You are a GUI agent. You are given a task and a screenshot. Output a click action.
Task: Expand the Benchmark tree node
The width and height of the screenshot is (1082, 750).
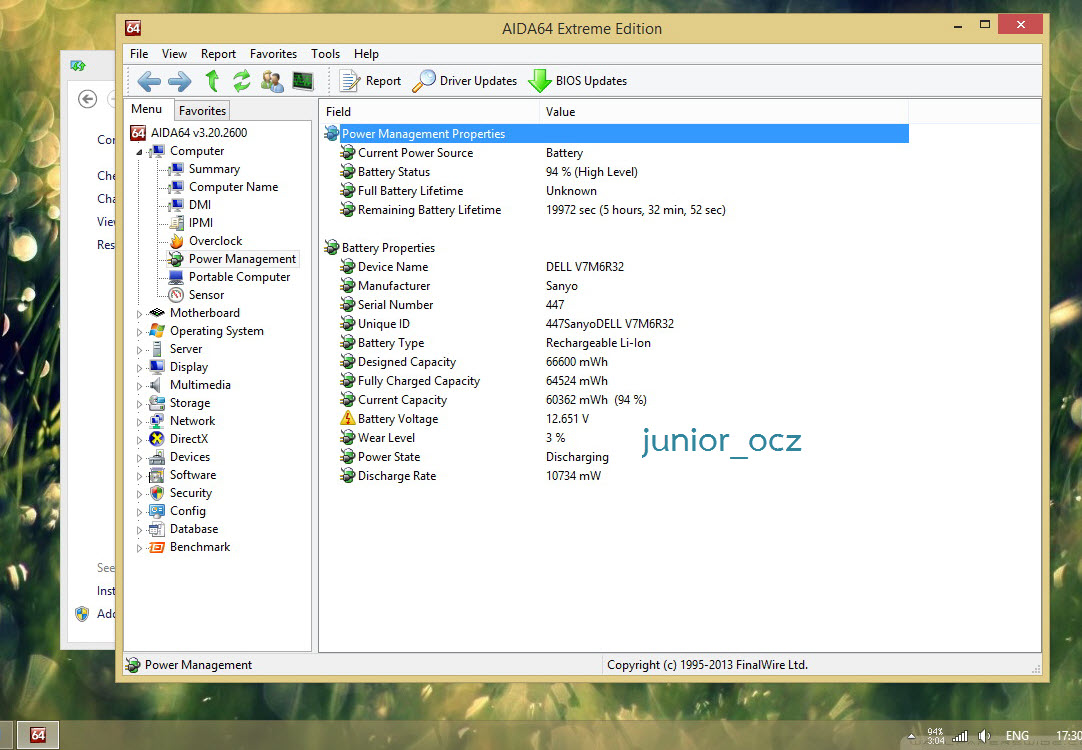tap(139, 548)
